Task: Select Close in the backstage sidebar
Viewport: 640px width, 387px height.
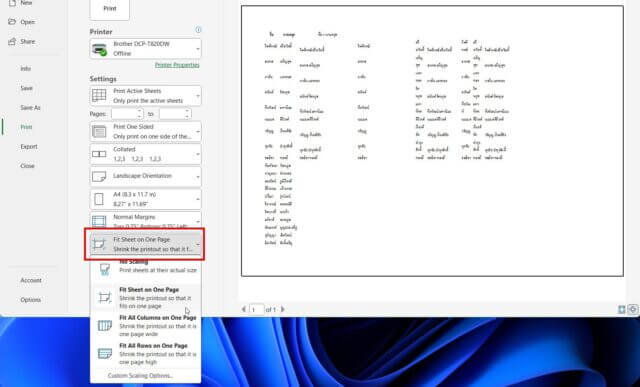Action: pyautogui.click(x=27, y=166)
